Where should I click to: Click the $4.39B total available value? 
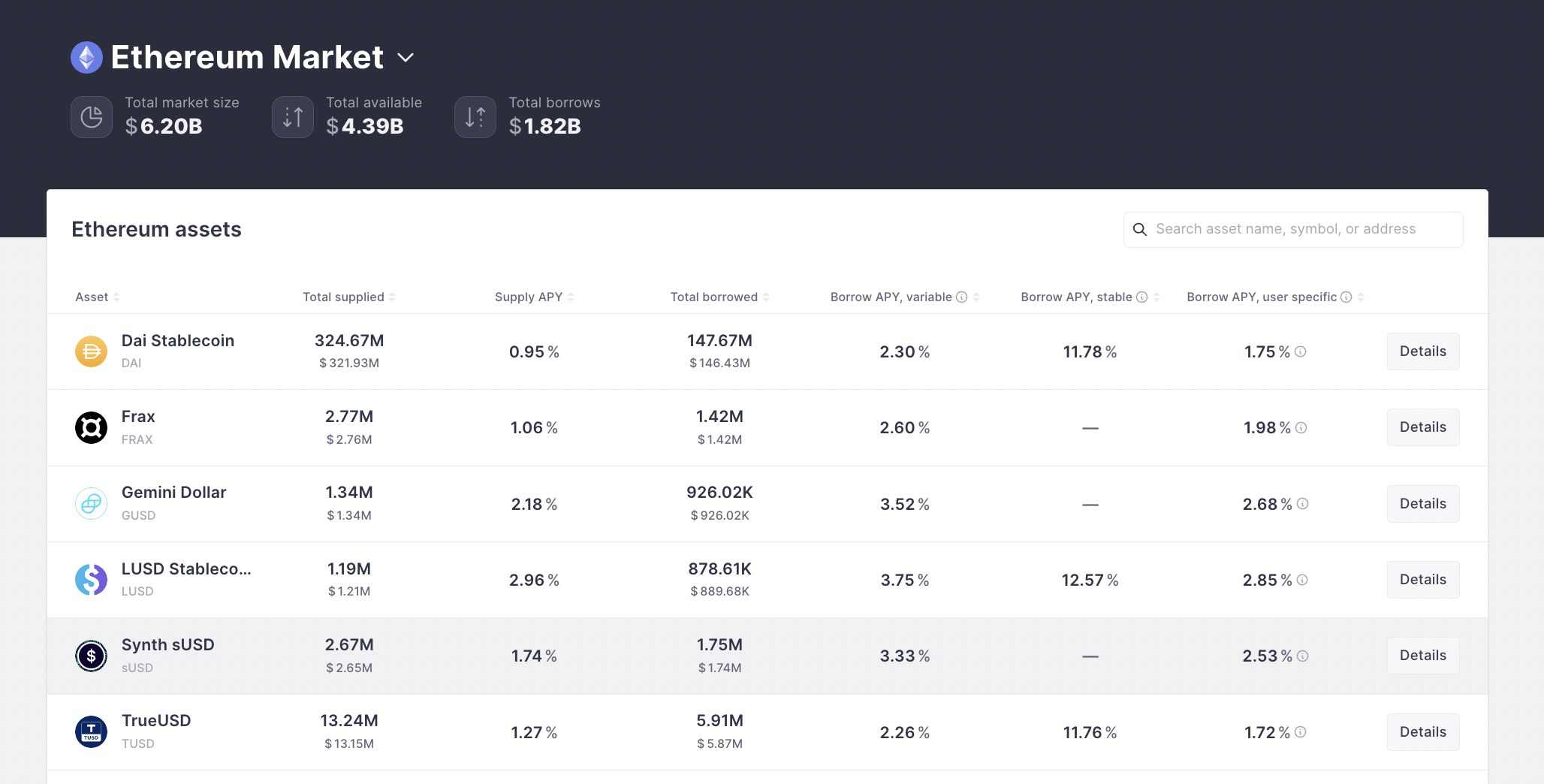pyautogui.click(x=365, y=126)
